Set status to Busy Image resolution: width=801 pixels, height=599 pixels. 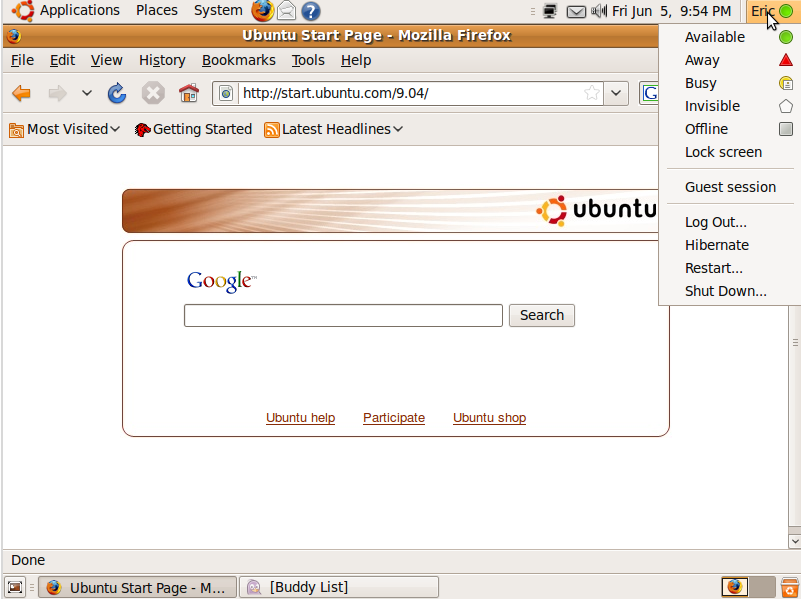point(729,83)
